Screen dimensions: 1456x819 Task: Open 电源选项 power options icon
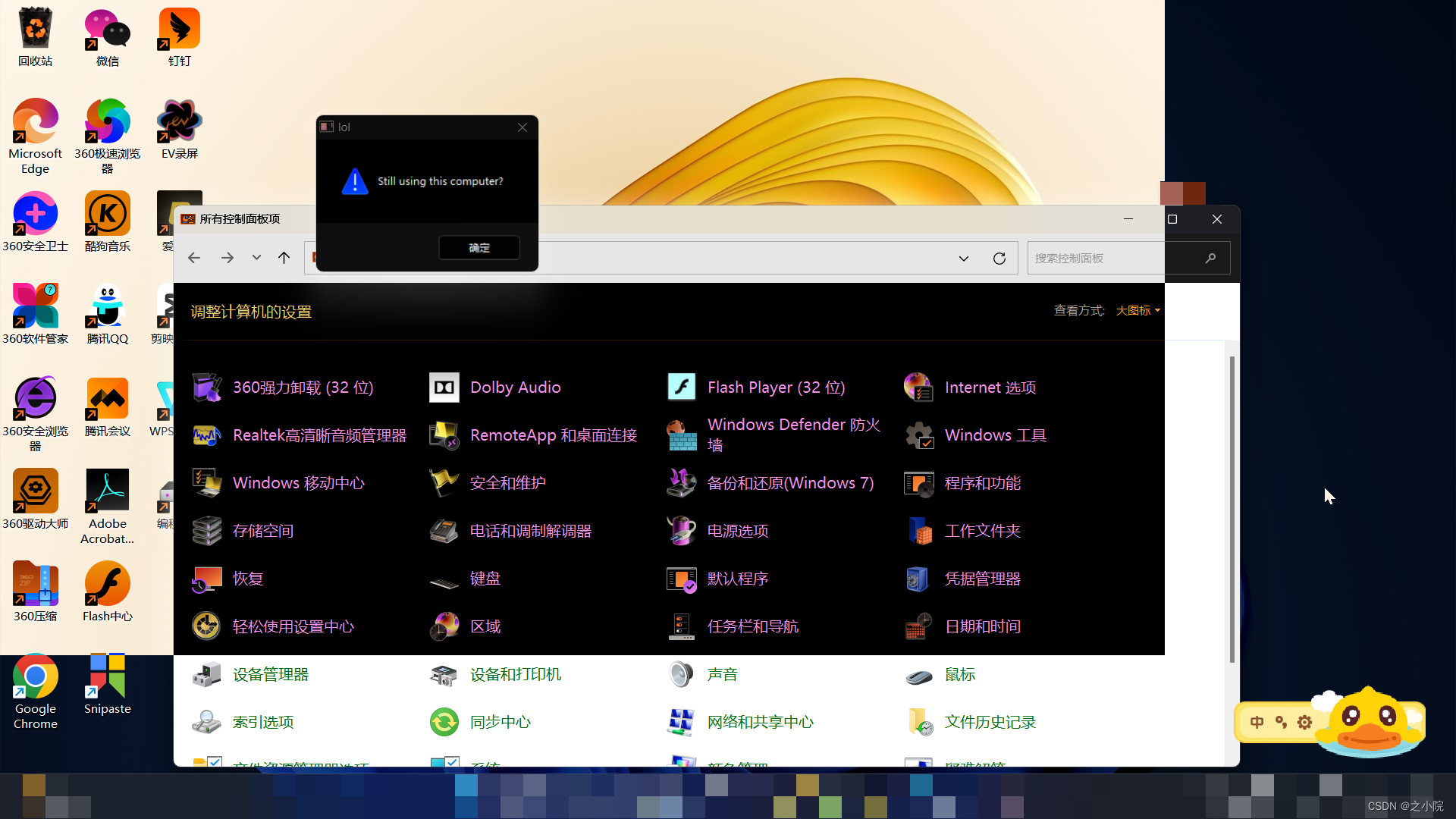[681, 531]
